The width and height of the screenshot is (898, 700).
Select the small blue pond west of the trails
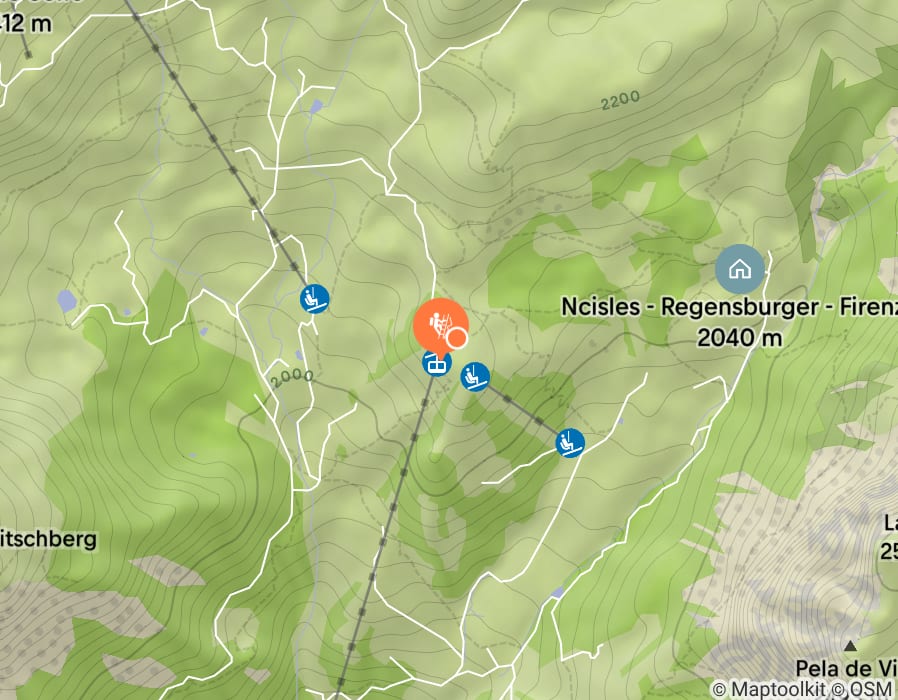(x=67, y=301)
